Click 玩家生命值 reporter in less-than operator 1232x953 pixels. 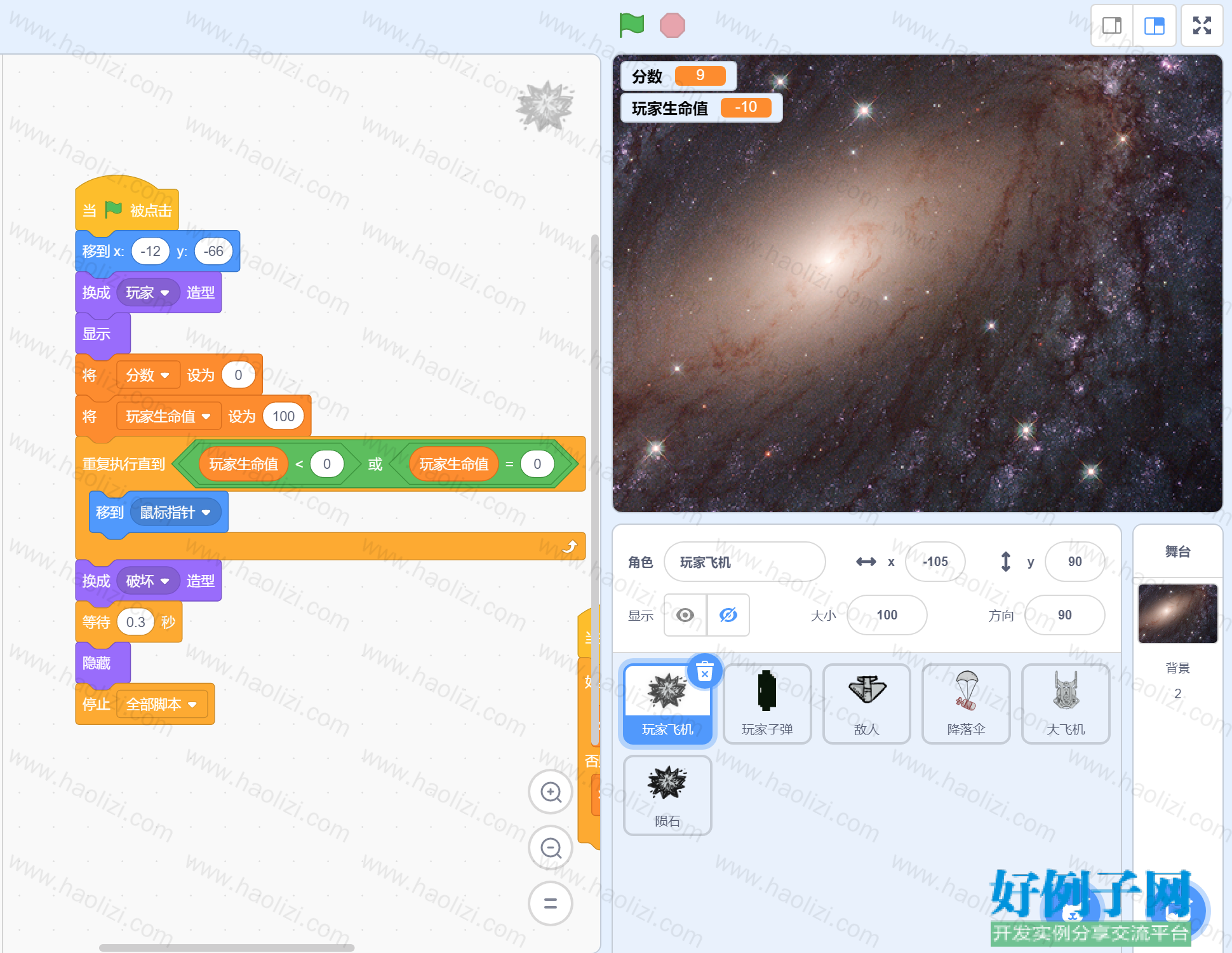[244, 464]
